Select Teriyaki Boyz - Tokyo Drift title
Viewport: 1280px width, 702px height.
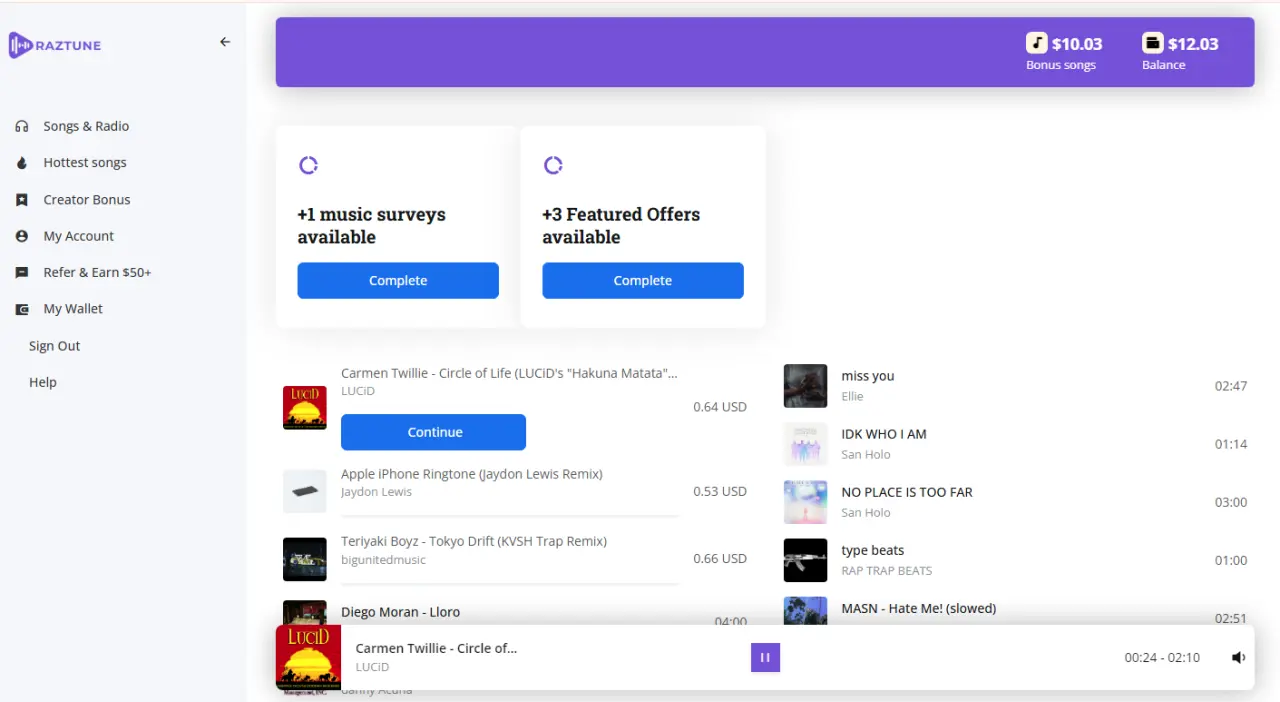[x=474, y=541]
